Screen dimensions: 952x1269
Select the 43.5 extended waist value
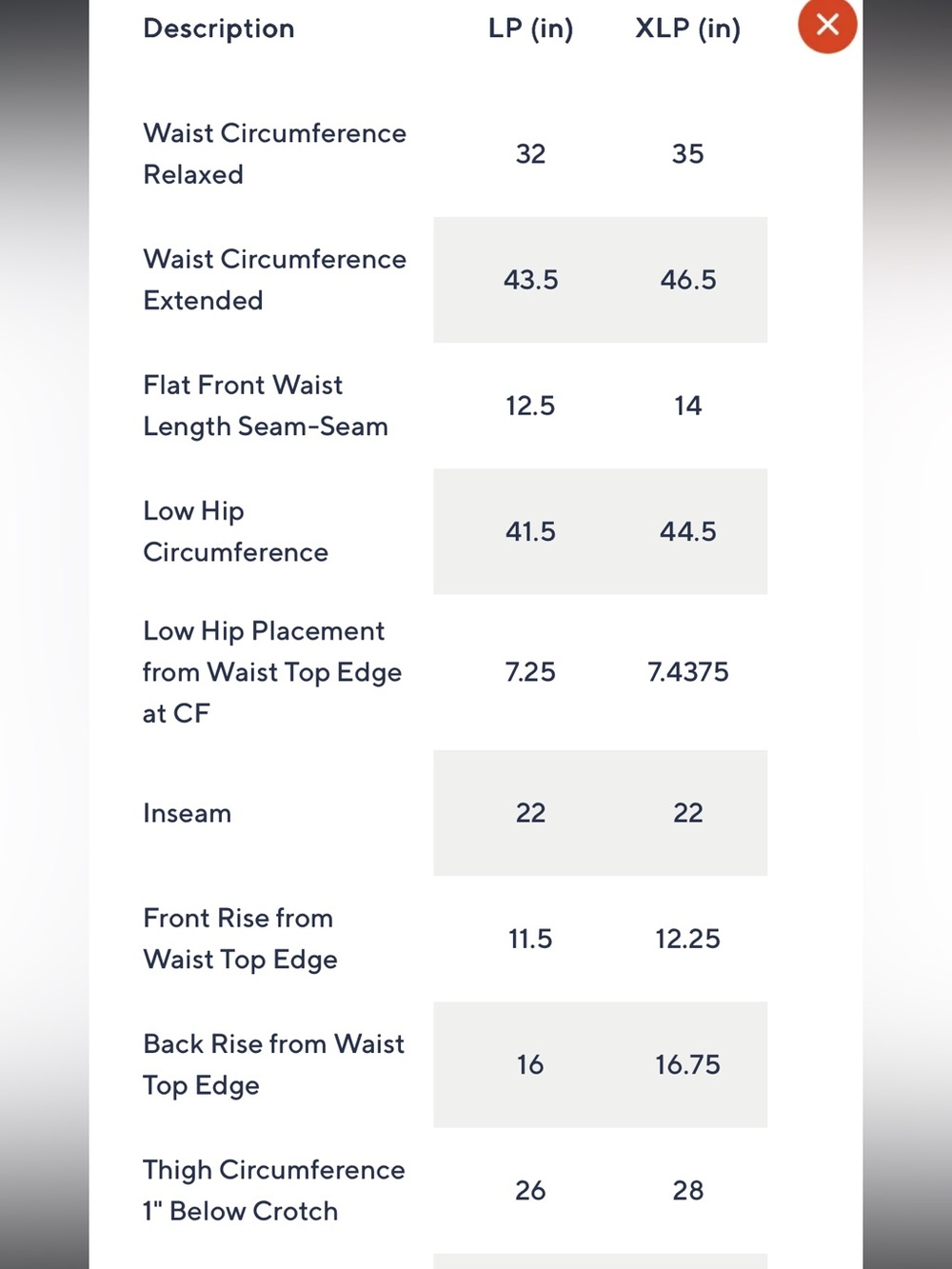click(530, 280)
